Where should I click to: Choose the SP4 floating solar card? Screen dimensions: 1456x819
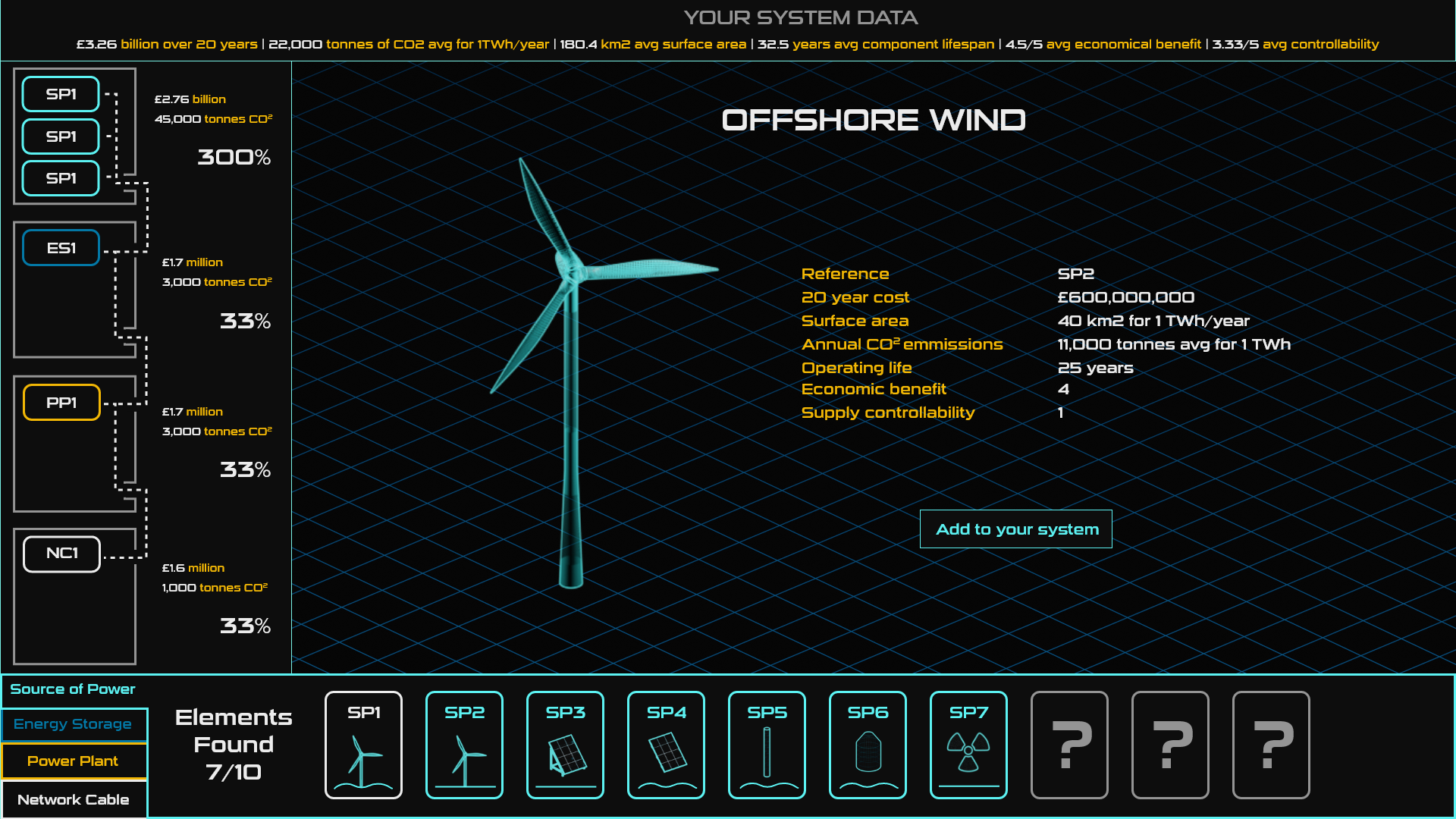point(666,745)
